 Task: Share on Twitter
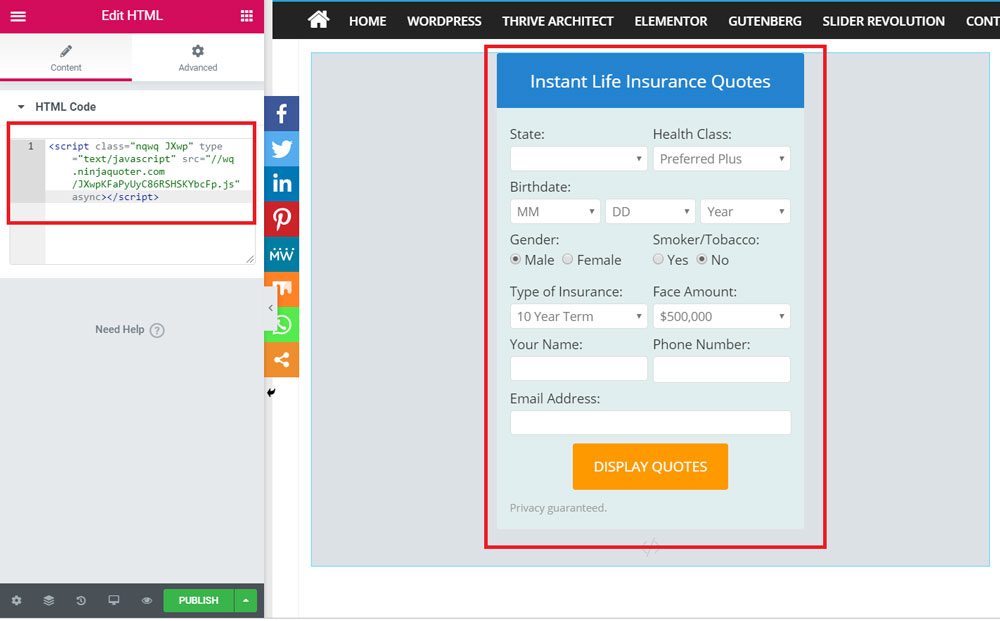point(281,149)
